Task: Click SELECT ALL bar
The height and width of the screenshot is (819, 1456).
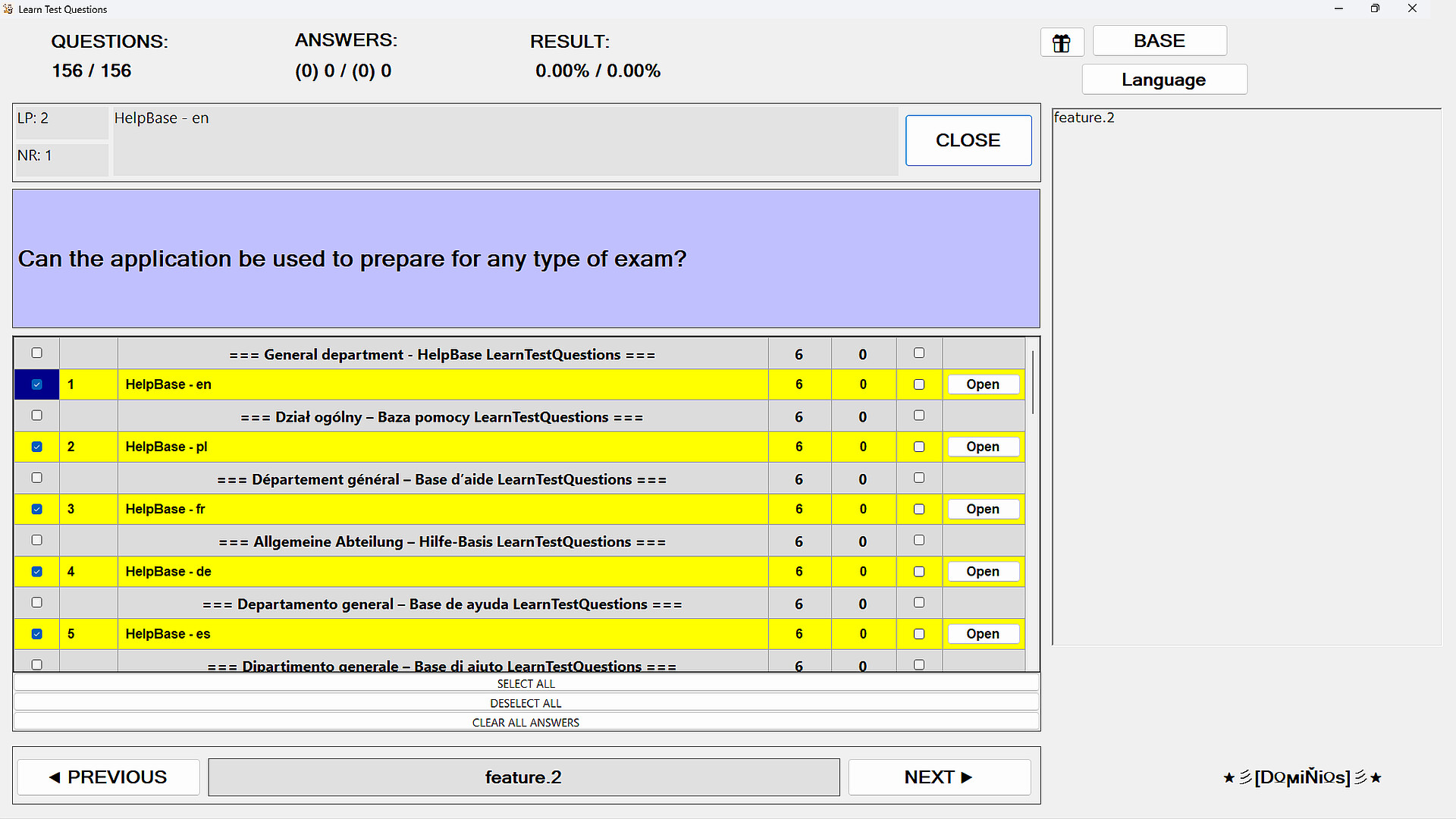Action: [526, 684]
